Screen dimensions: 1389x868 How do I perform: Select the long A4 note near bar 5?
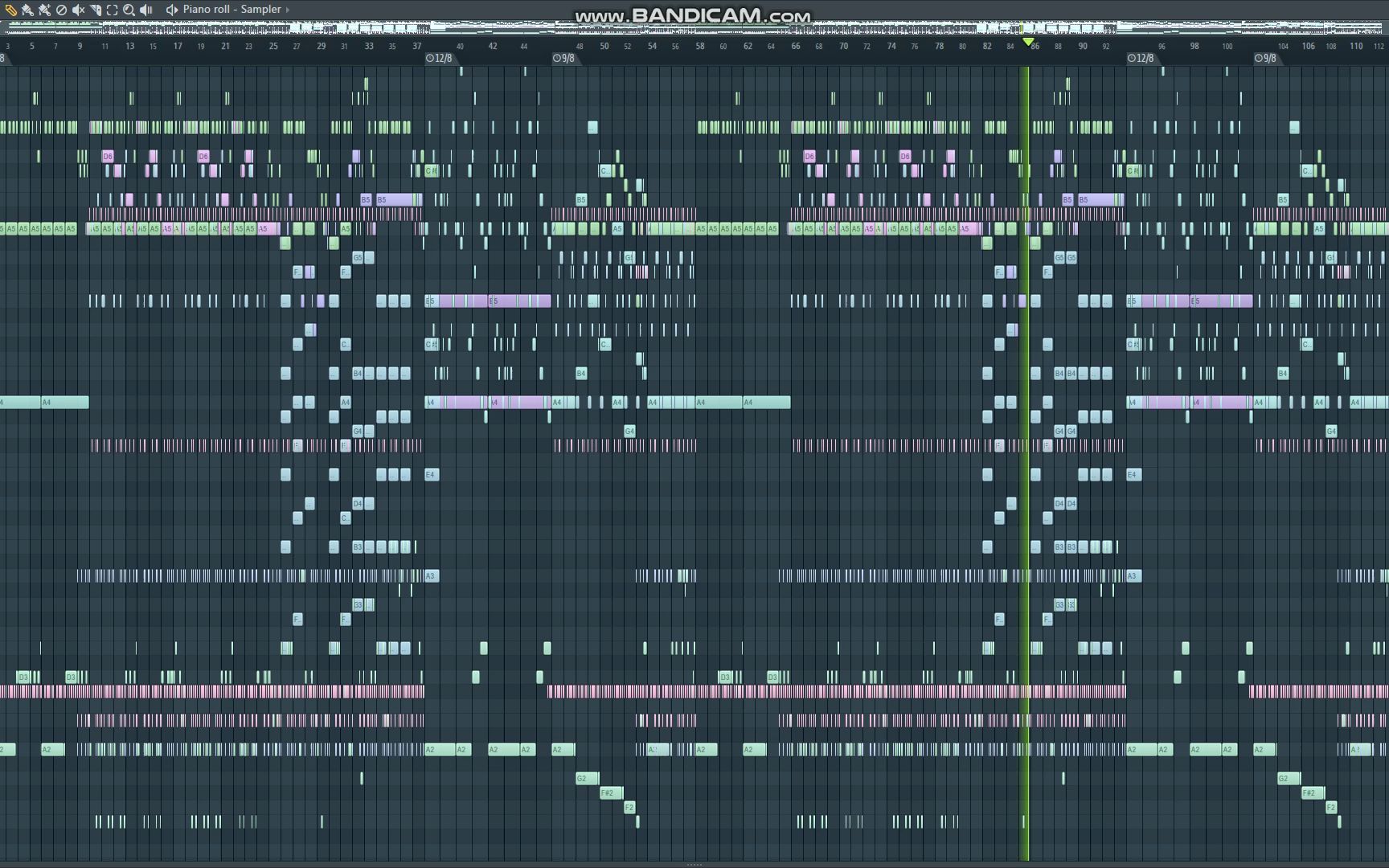point(64,402)
